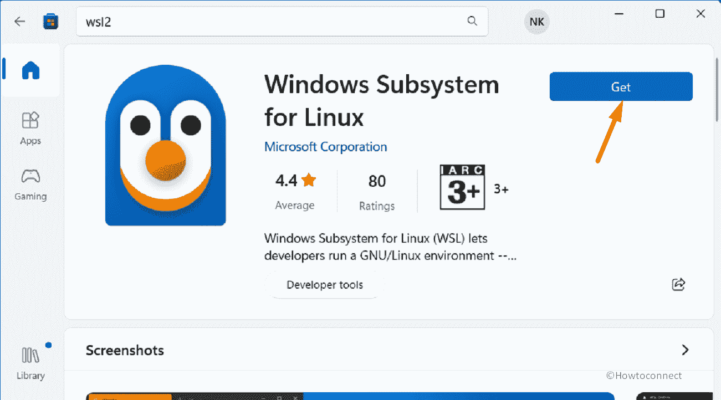Open the Gaming section in sidebar

[x=30, y=184]
